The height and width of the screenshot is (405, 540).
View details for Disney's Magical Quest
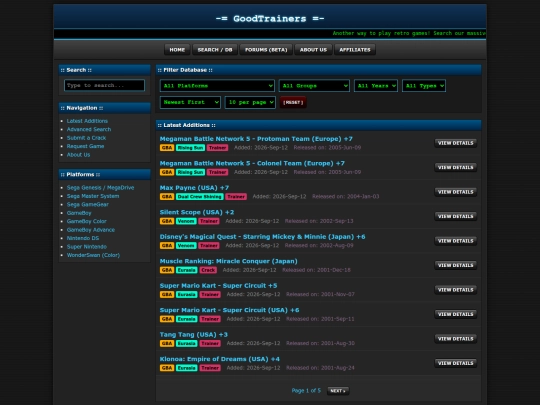click(456, 241)
